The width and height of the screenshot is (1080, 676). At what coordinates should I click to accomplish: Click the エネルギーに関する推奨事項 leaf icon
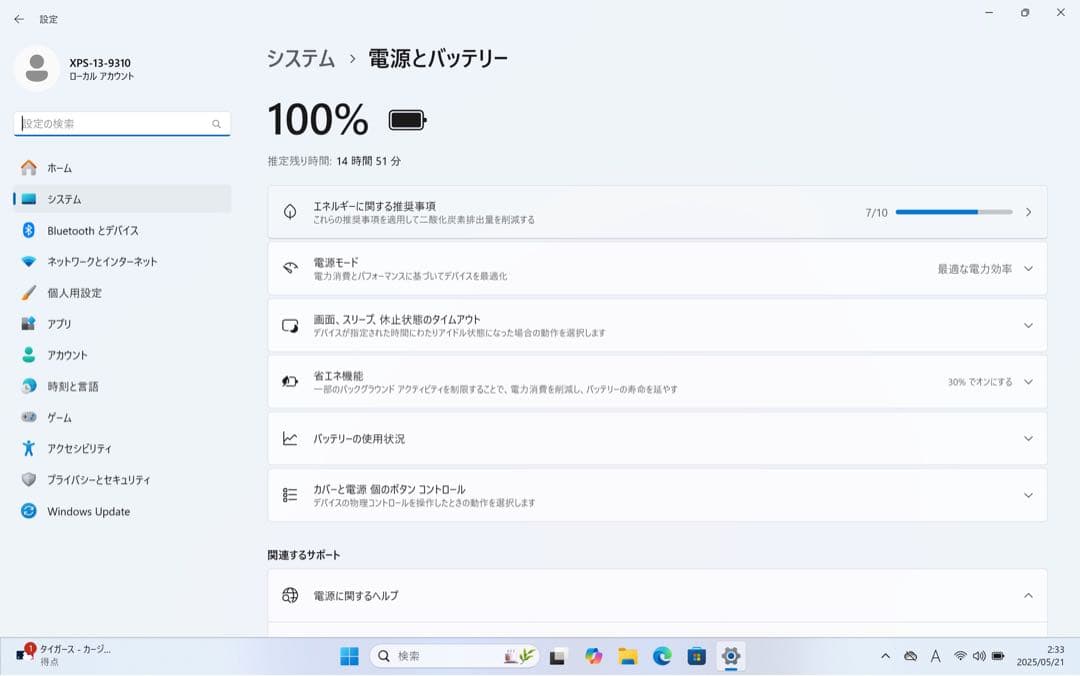pos(291,211)
